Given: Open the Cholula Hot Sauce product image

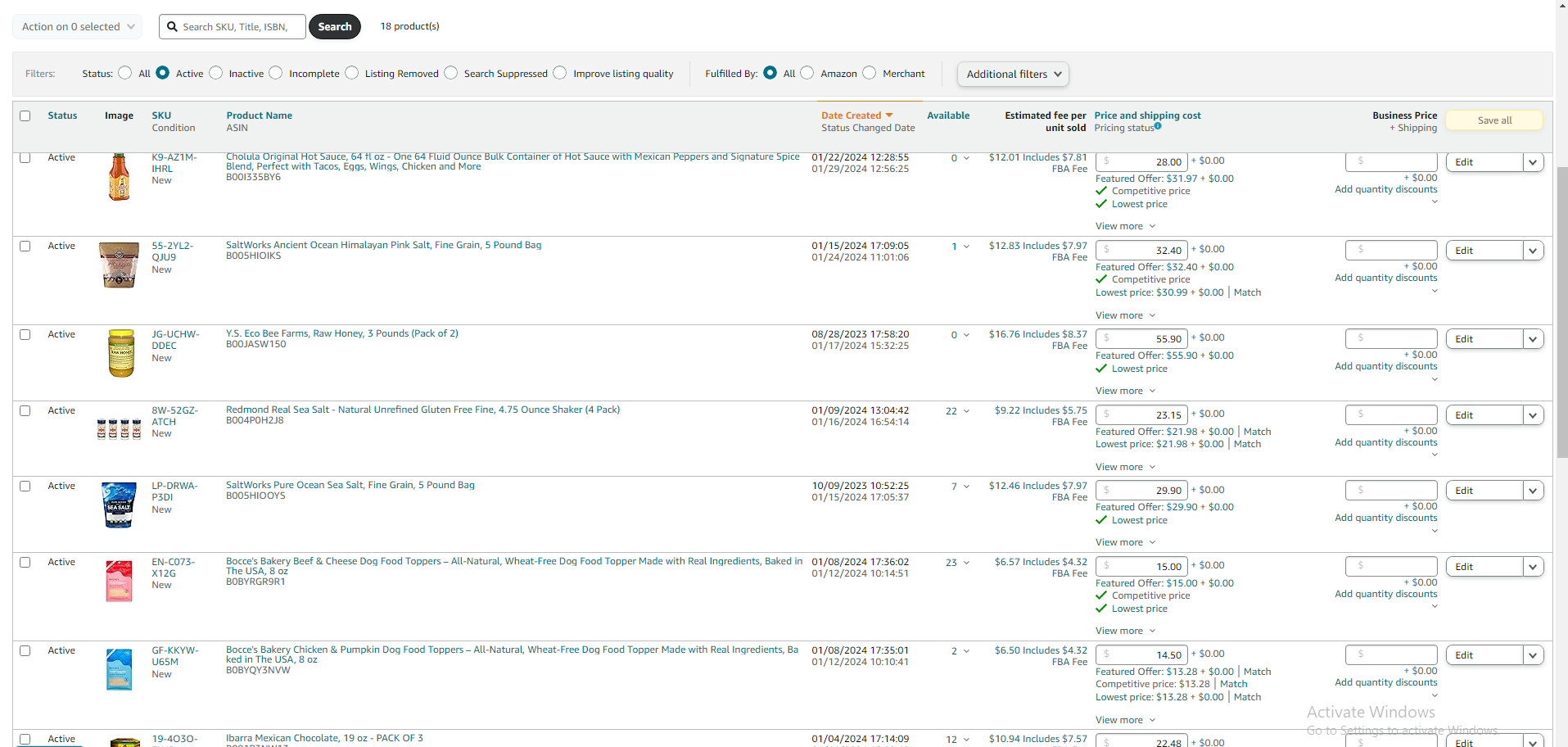Looking at the screenshot, I should point(120,177).
